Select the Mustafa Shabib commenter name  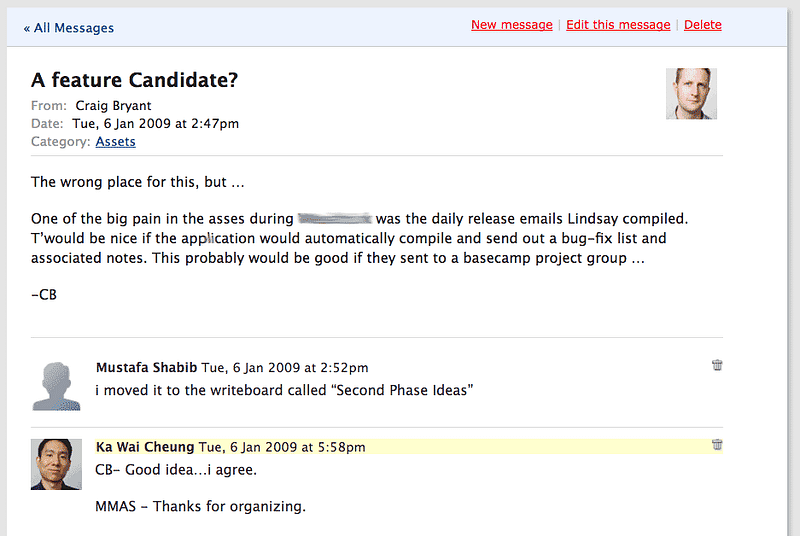click(x=146, y=367)
